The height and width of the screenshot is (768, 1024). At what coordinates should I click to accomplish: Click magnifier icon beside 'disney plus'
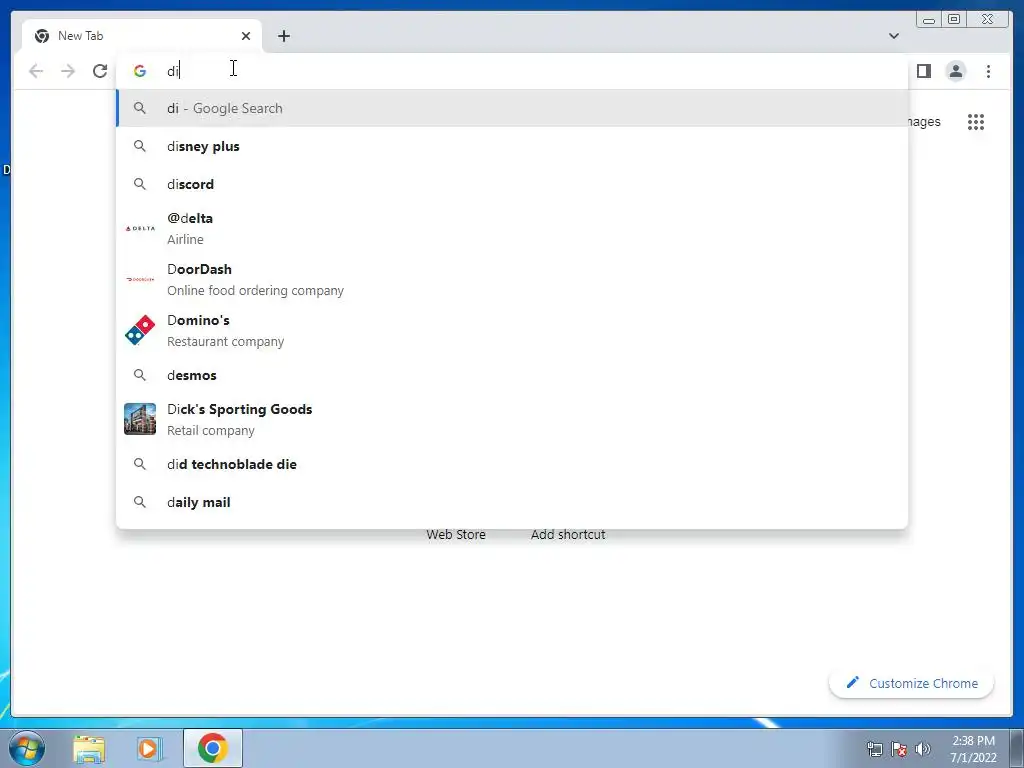[x=140, y=146]
